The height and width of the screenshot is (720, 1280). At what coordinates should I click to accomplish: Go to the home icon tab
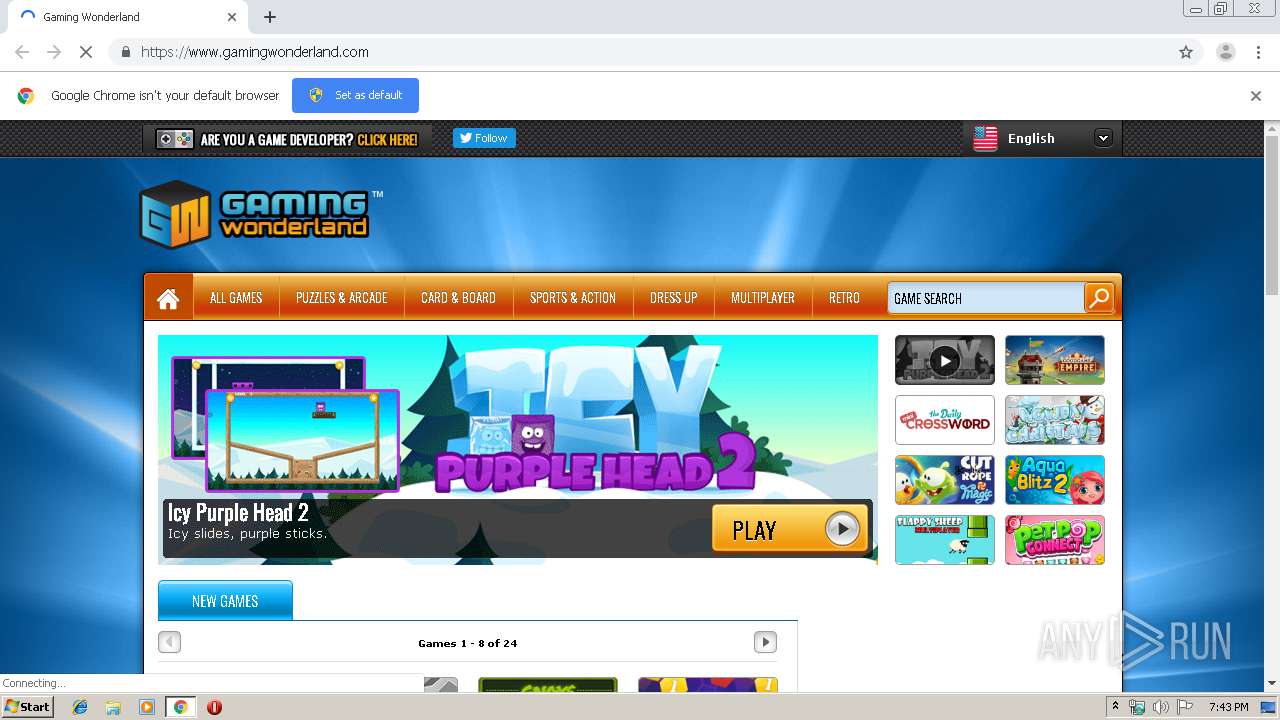coord(168,298)
